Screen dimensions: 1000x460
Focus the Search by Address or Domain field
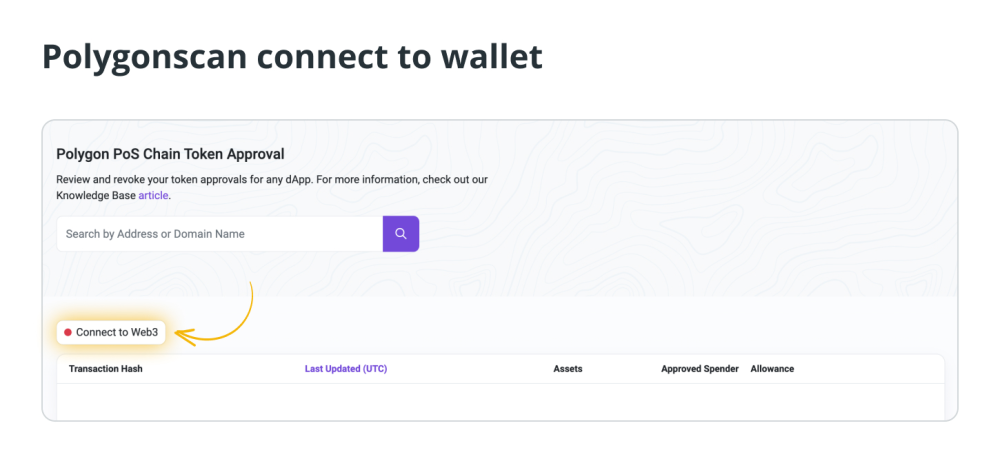tap(219, 234)
